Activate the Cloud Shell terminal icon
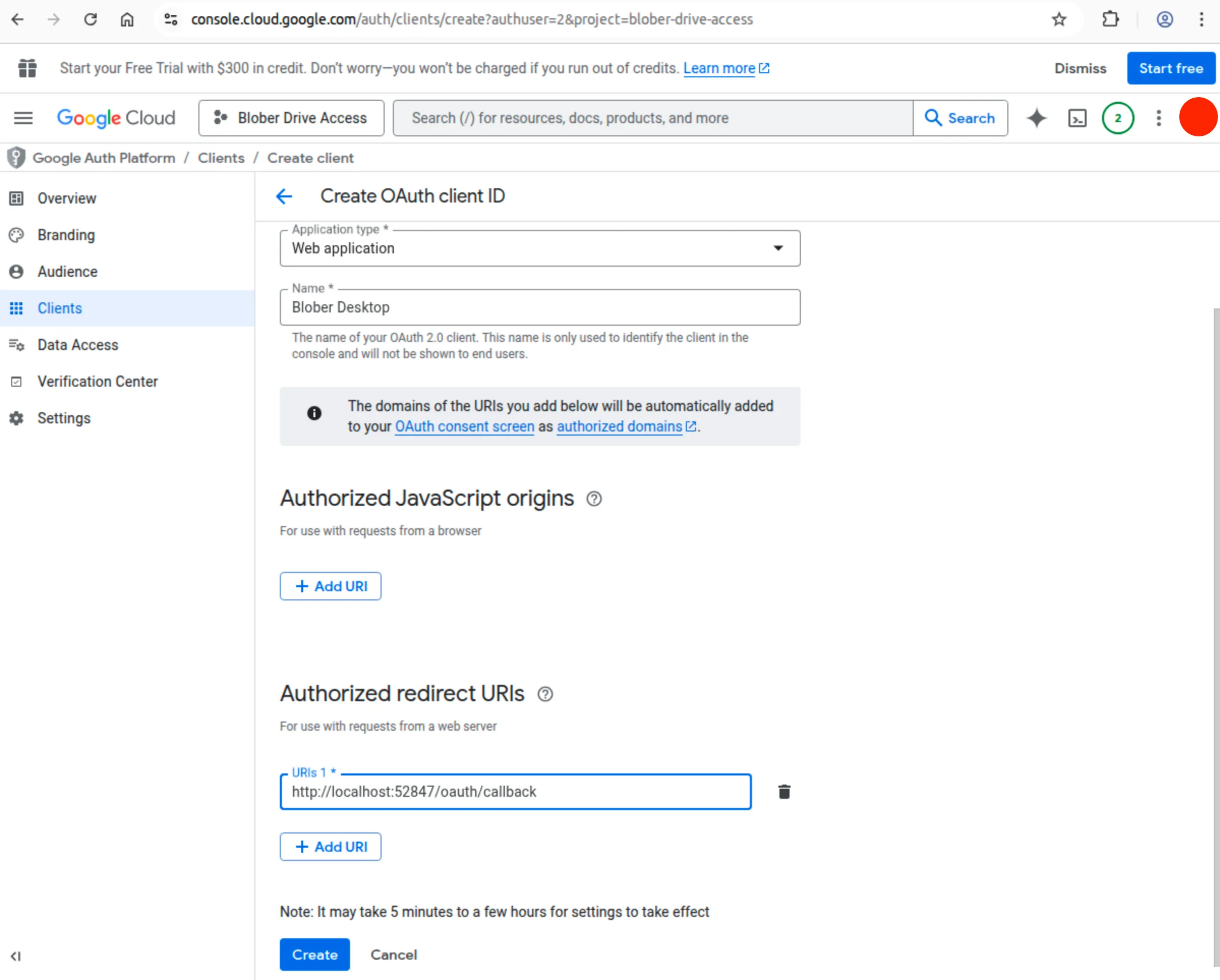Image resolution: width=1220 pixels, height=980 pixels. (x=1077, y=118)
